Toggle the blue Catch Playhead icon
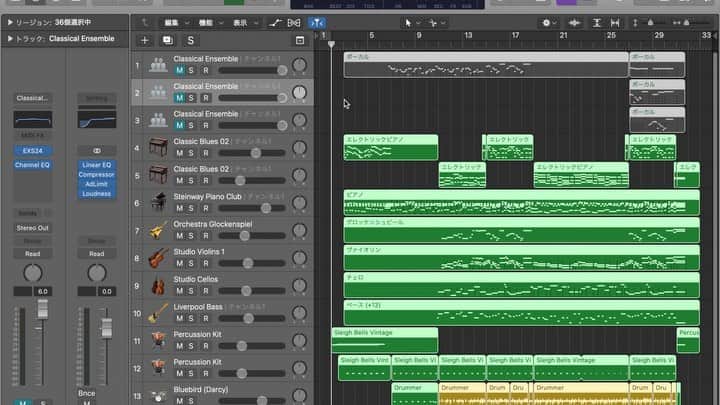The height and width of the screenshot is (405, 720). coord(317,22)
